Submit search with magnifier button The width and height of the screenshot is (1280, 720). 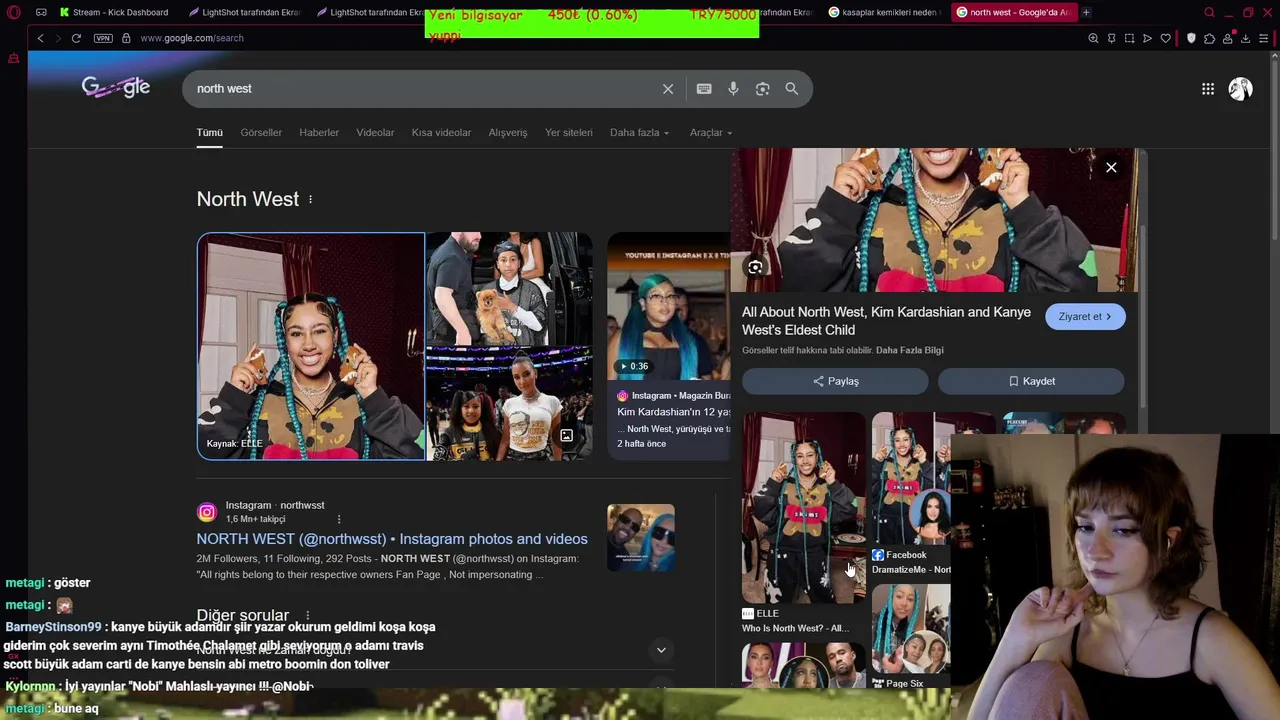792,89
